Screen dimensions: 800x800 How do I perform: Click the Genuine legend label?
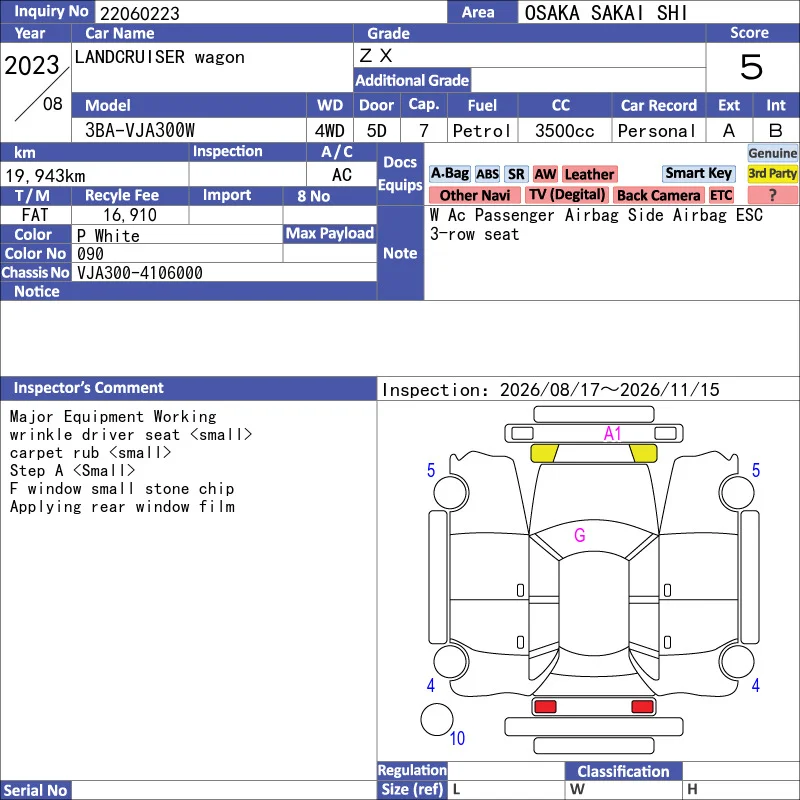click(772, 153)
